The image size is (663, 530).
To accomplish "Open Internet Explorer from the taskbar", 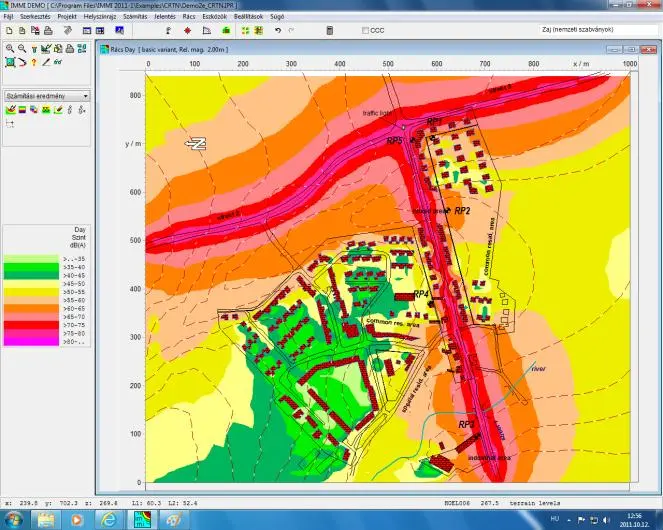I will click(107, 520).
